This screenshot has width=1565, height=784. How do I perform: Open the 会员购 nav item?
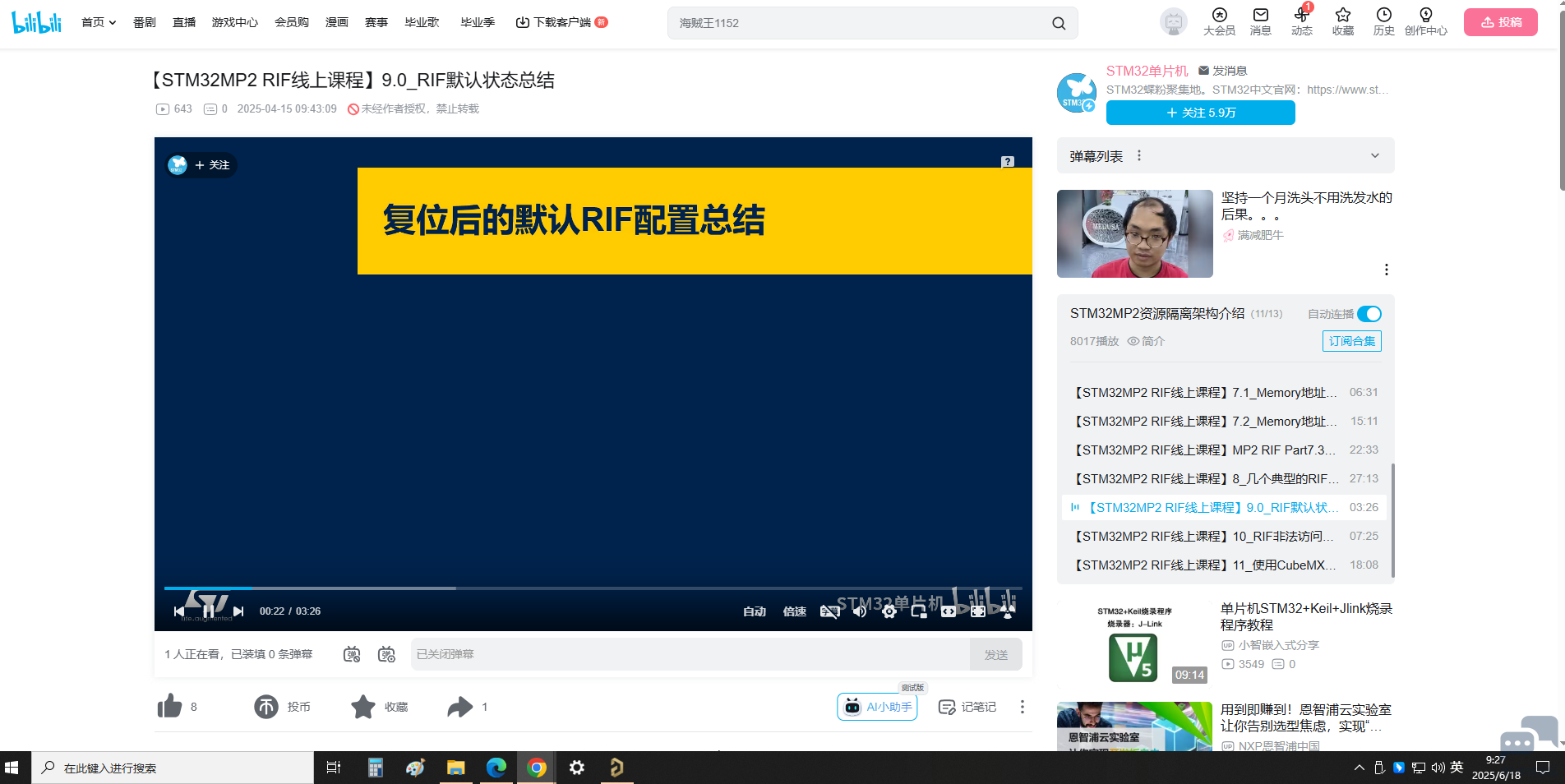pos(292,22)
